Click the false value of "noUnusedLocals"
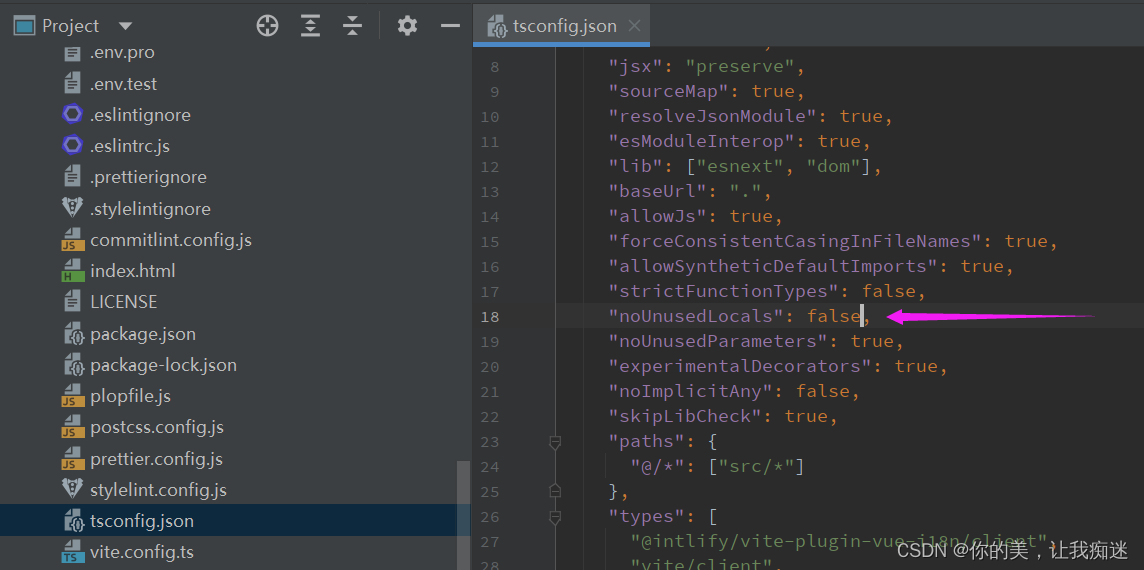 [834, 316]
